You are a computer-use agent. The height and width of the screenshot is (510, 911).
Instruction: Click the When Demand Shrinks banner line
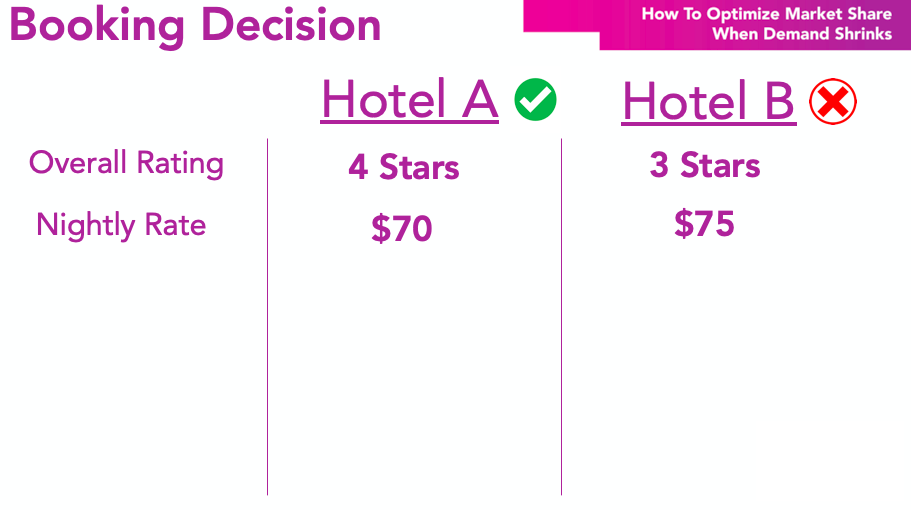pyautogui.click(x=802, y=34)
